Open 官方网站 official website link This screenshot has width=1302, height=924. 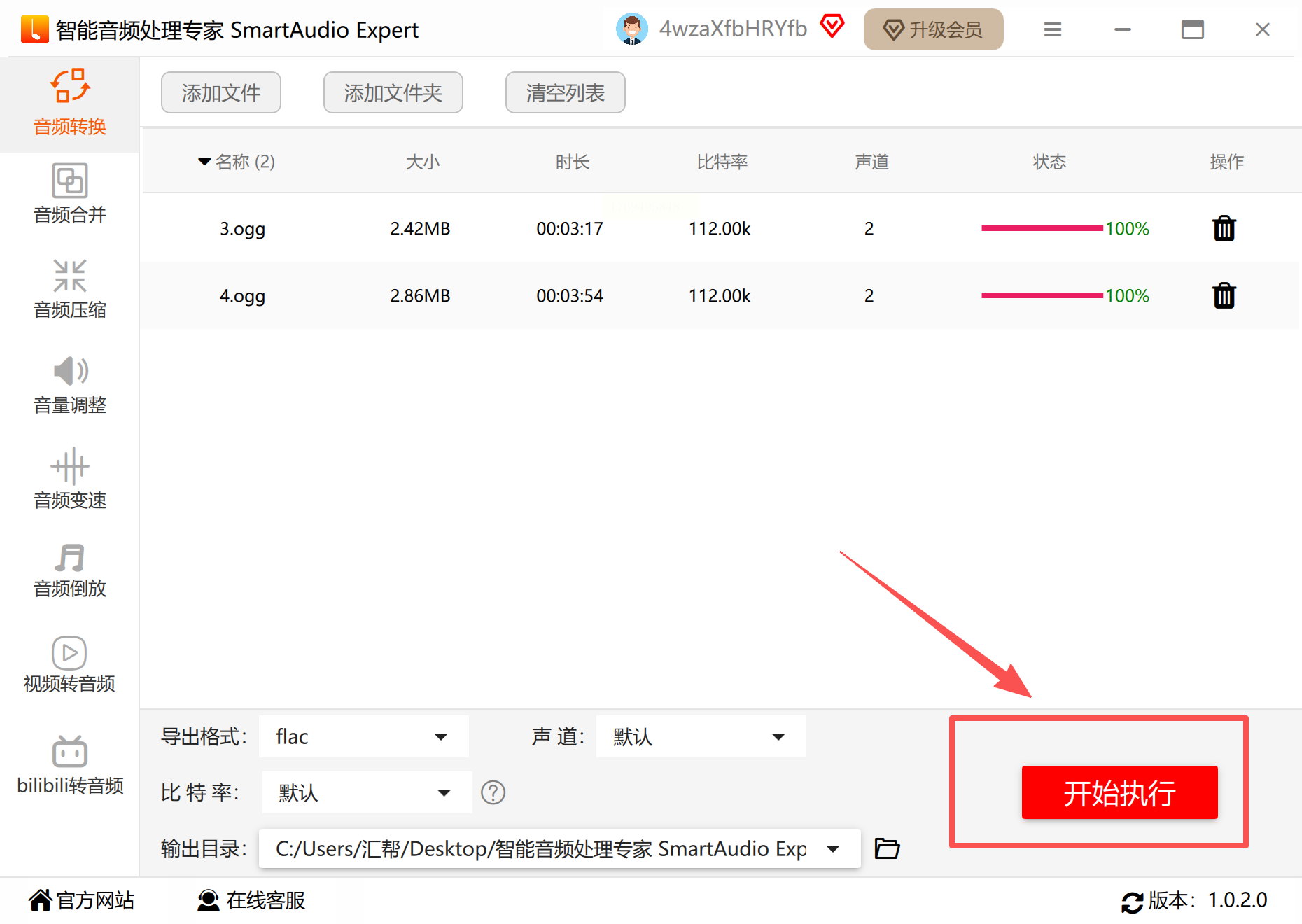pos(81,900)
